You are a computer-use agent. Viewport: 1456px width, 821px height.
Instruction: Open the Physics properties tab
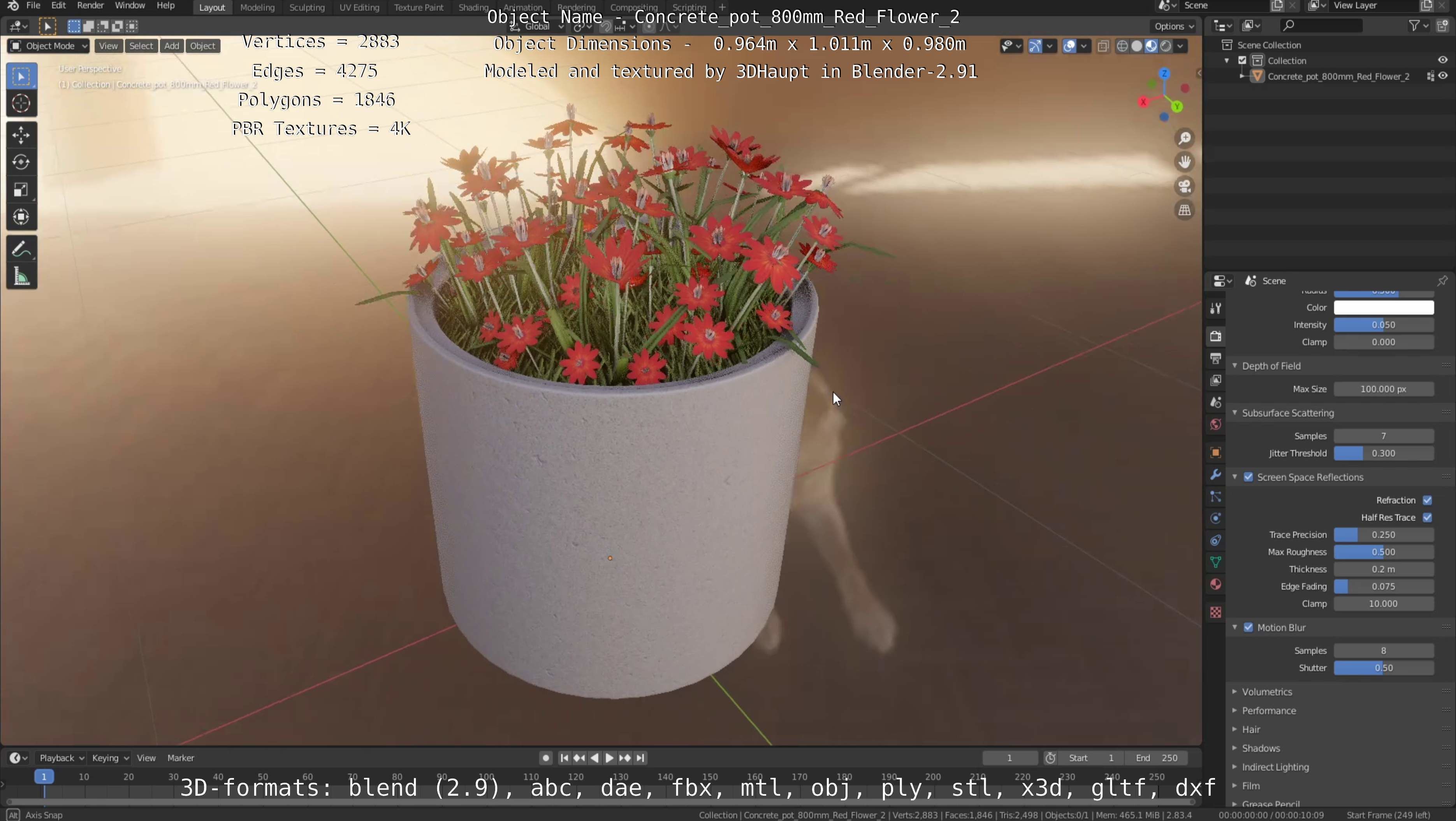(1216, 519)
